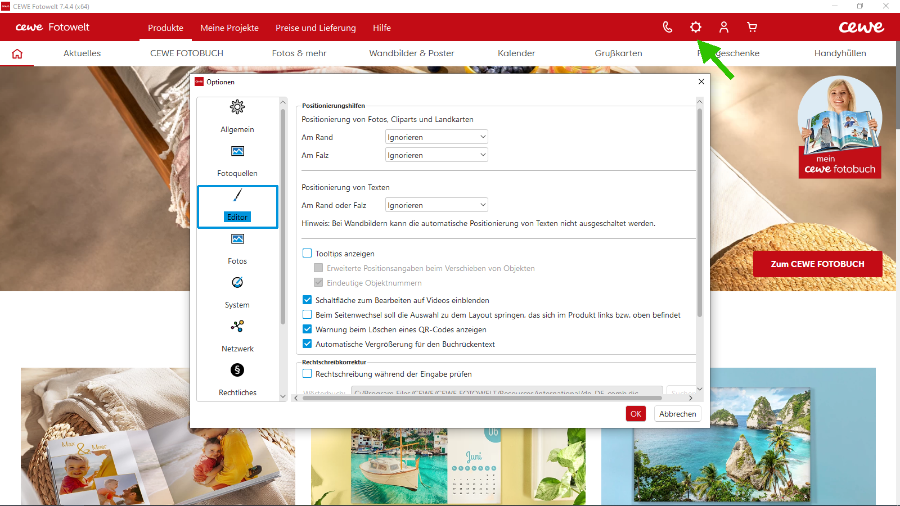Click the Zum CEWE FOTOBUCH button

coord(817,264)
